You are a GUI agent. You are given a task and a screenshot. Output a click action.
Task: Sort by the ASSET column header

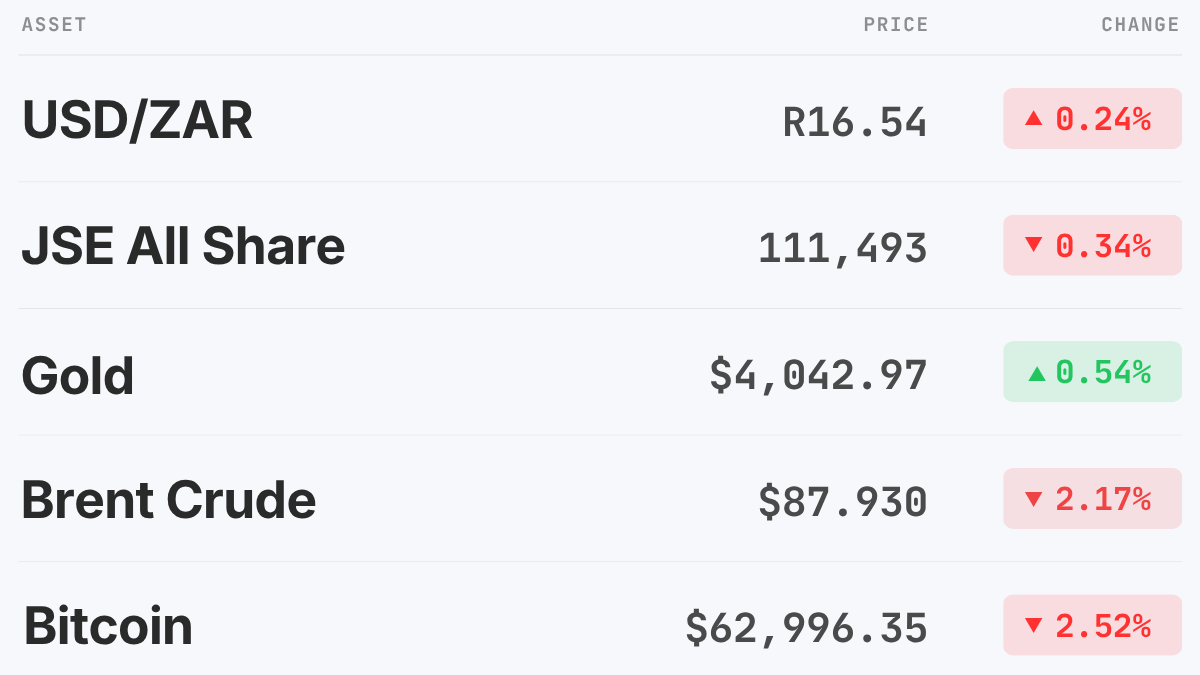[x=54, y=25]
